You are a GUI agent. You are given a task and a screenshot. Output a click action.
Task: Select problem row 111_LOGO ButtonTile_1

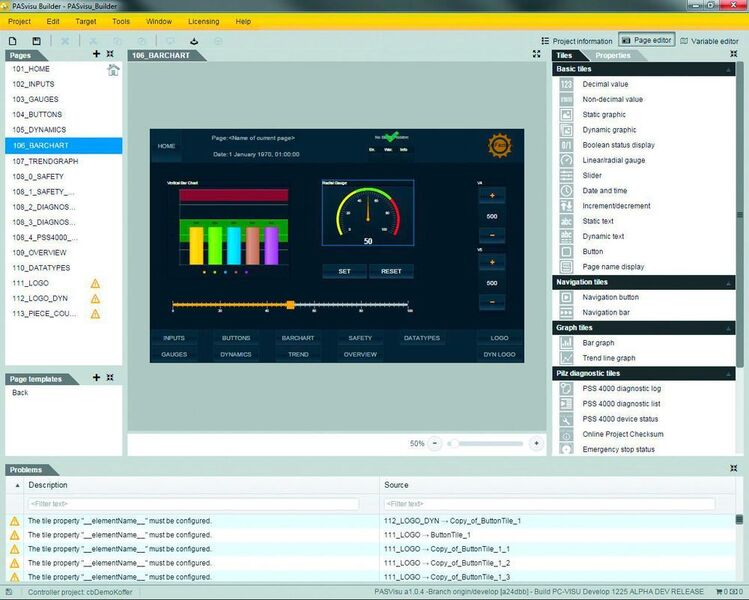371,535
